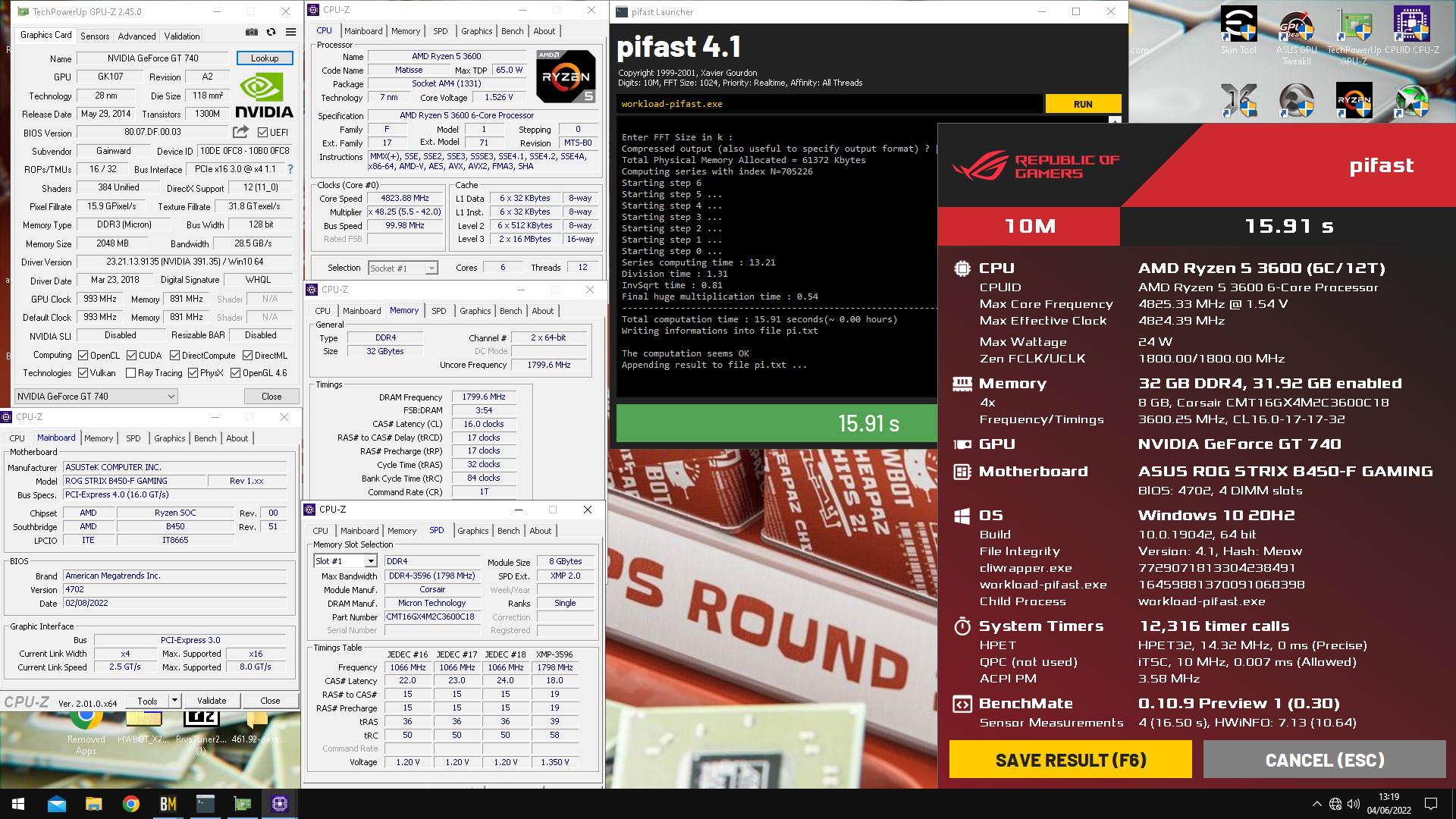Switch to Advanced tab in GPU-Z

tap(136, 36)
